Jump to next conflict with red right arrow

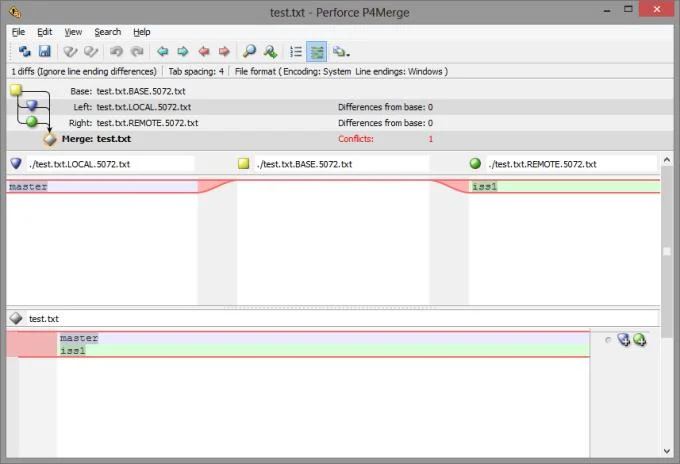click(224, 52)
